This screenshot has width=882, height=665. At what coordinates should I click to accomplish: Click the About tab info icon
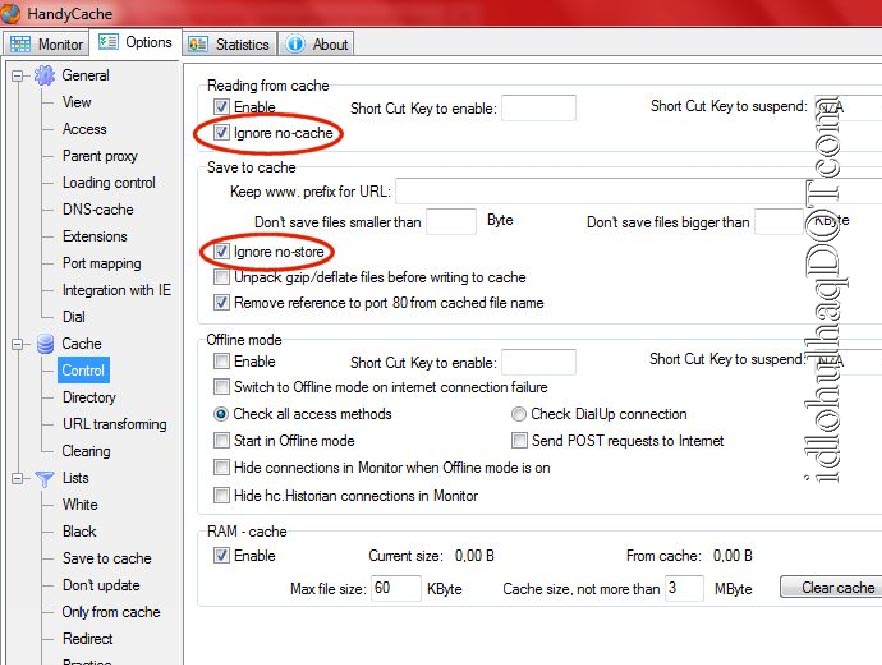click(295, 44)
